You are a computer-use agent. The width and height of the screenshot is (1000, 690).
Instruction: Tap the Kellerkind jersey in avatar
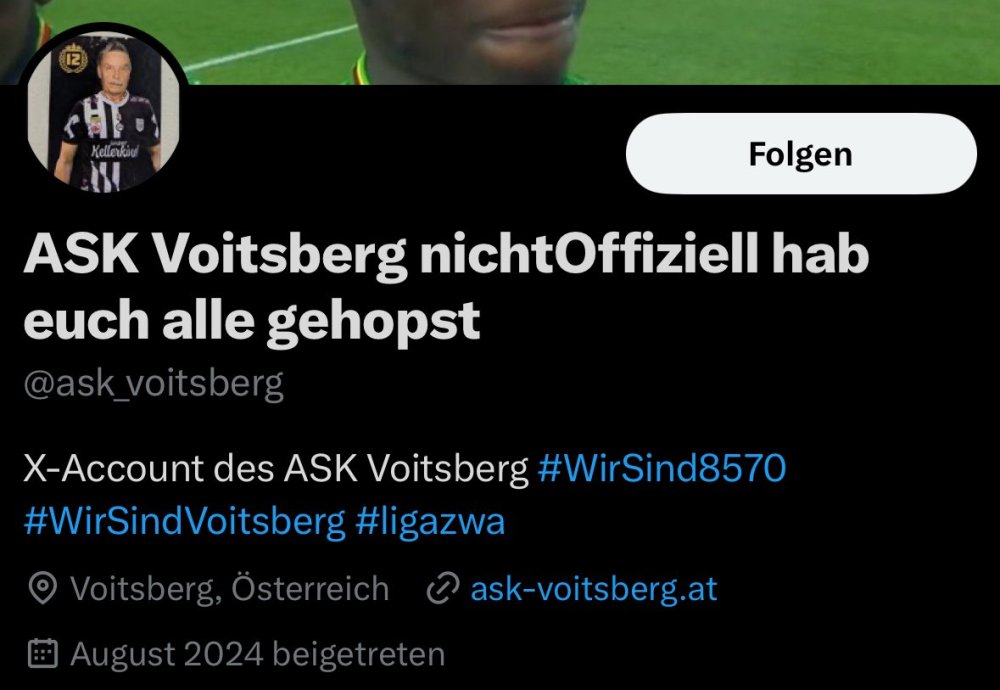[111, 140]
